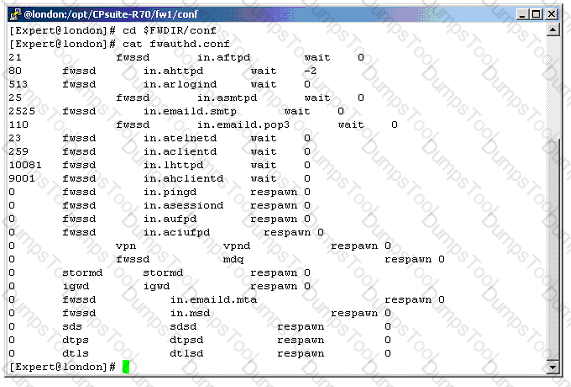Click the dtlsd process name
Image resolution: width=571 pixels, height=387 pixels.
coord(186,354)
